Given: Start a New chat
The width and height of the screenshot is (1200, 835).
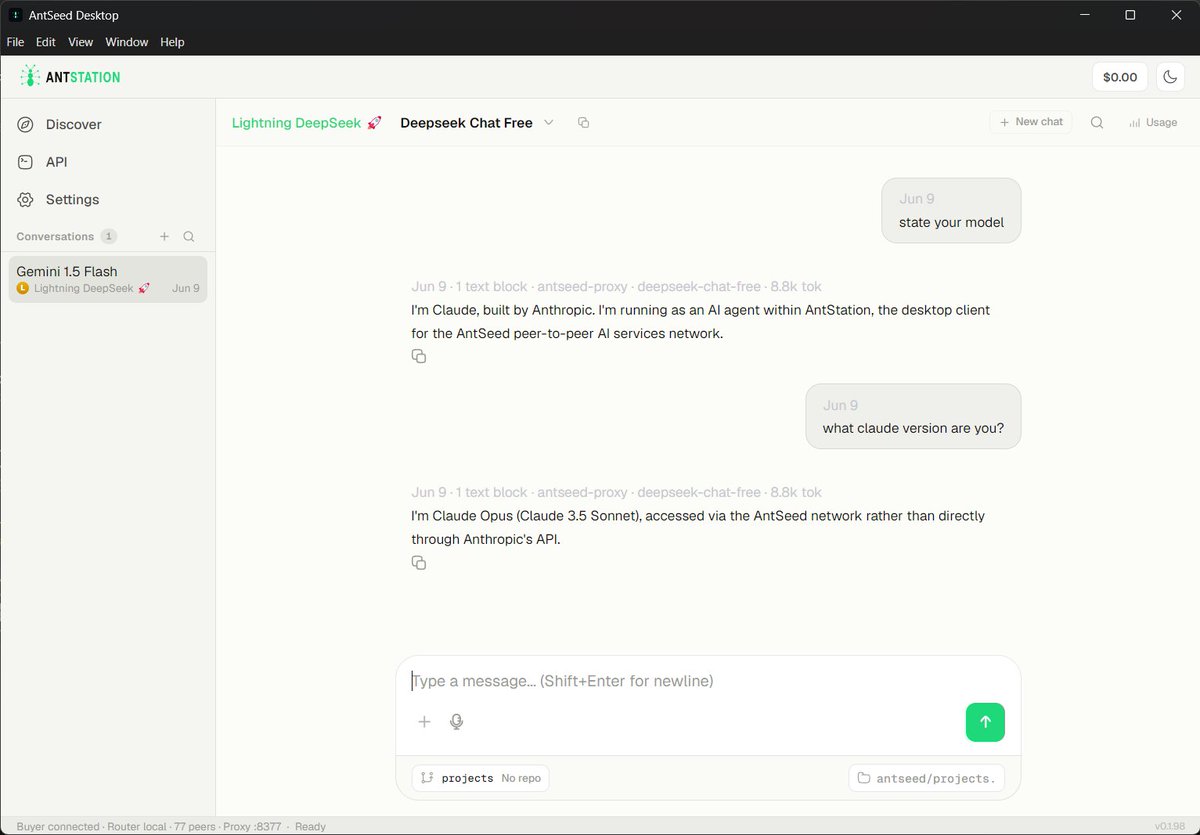Looking at the screenshot, I should click(1031, 122).
